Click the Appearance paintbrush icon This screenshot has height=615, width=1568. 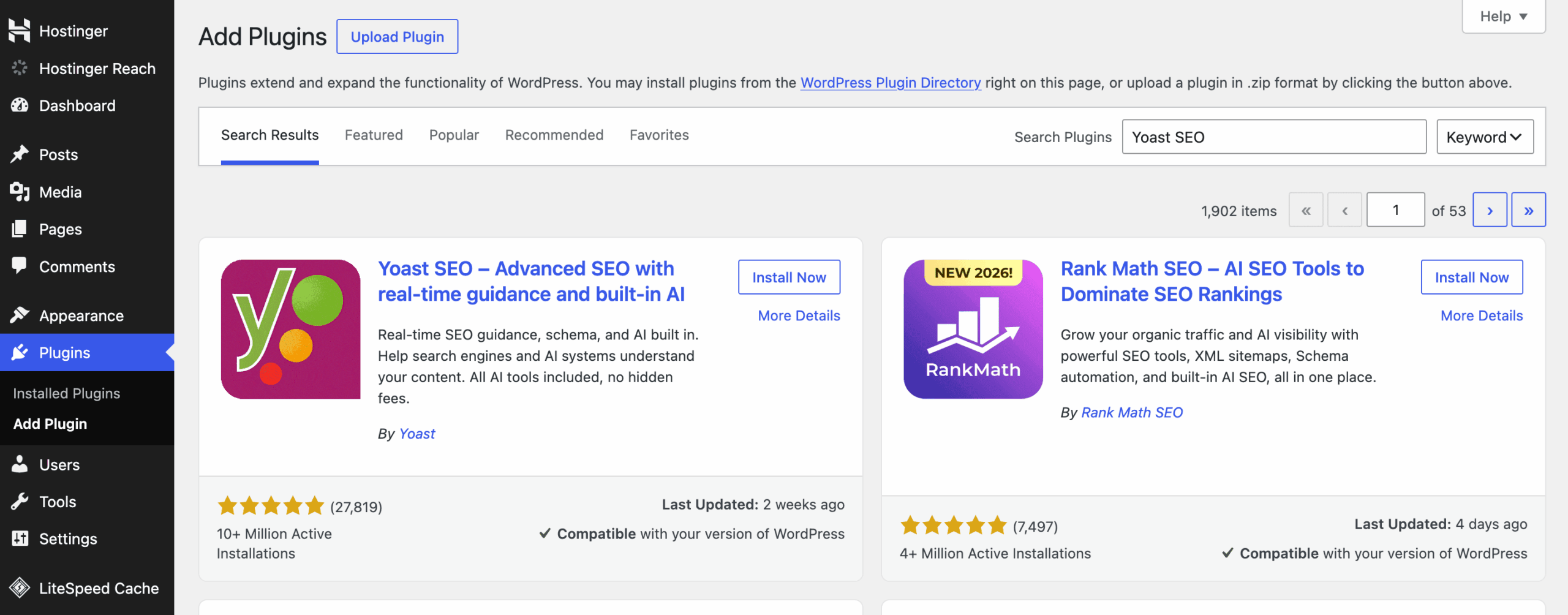point(20,315)
